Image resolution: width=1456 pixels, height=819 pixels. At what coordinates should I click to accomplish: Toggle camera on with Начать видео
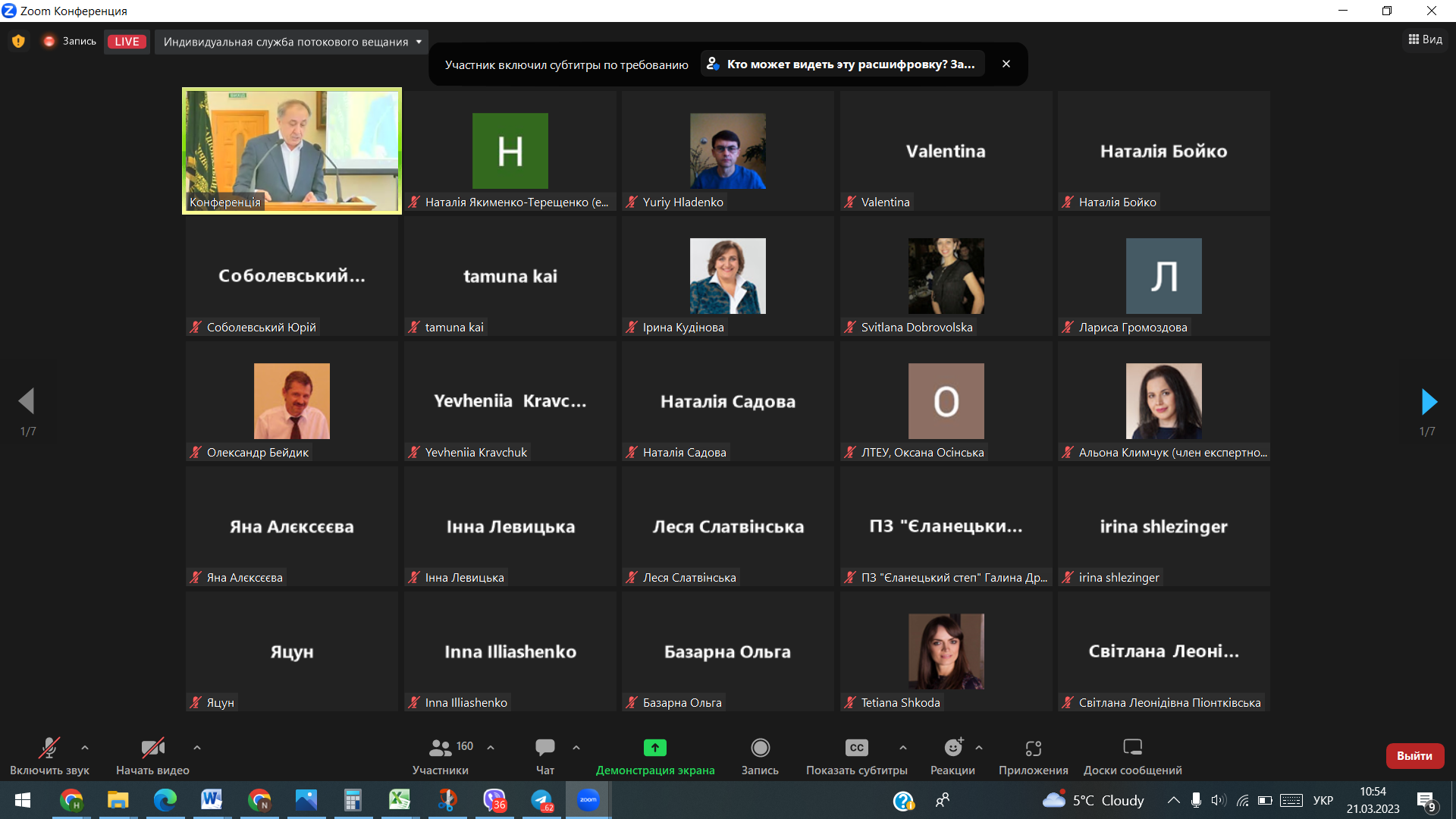[x=152, y=748]
